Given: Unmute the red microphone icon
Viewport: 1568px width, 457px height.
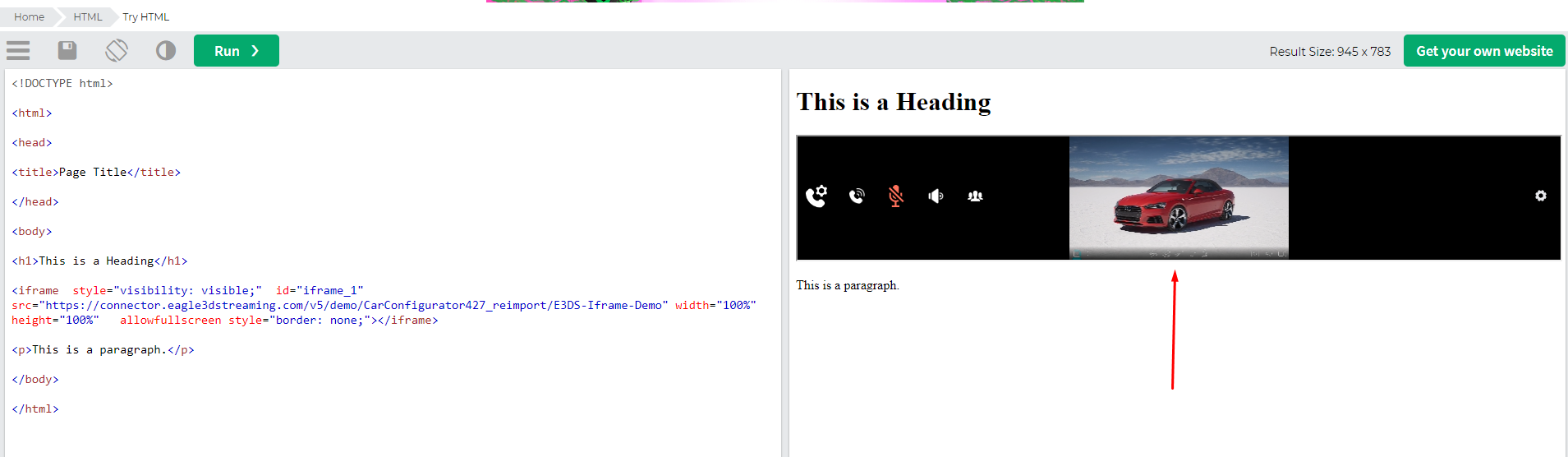Looking at the screenshot, I should tap(896, 196).
